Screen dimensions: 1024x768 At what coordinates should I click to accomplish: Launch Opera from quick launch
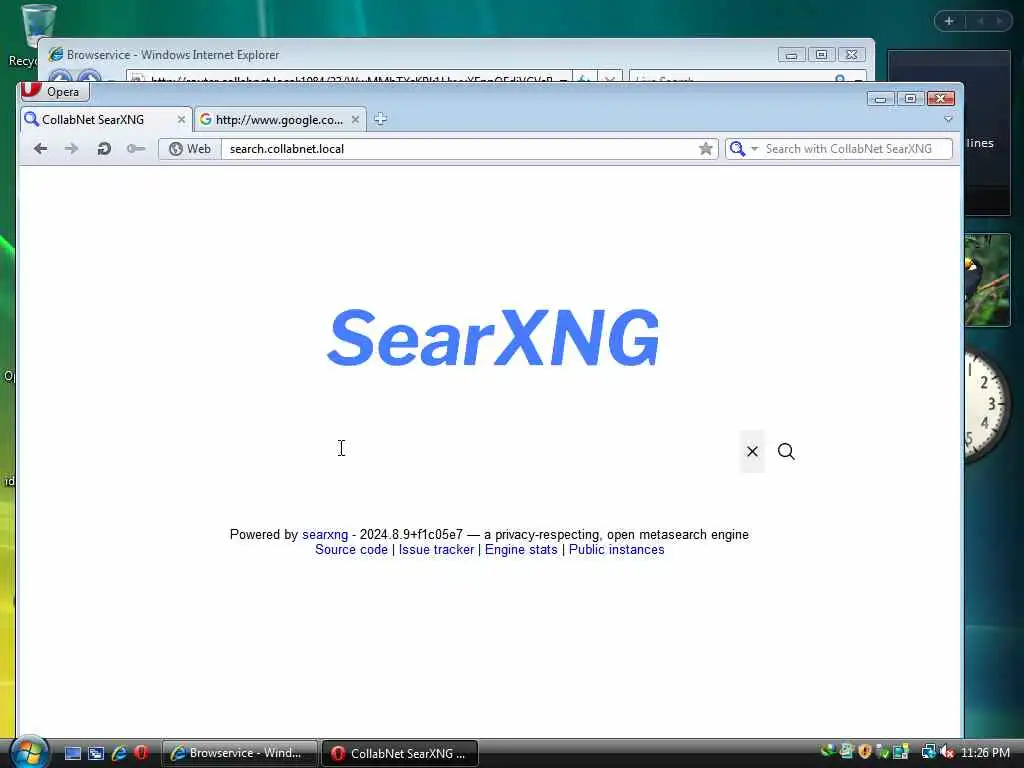[x=141, y=753]
